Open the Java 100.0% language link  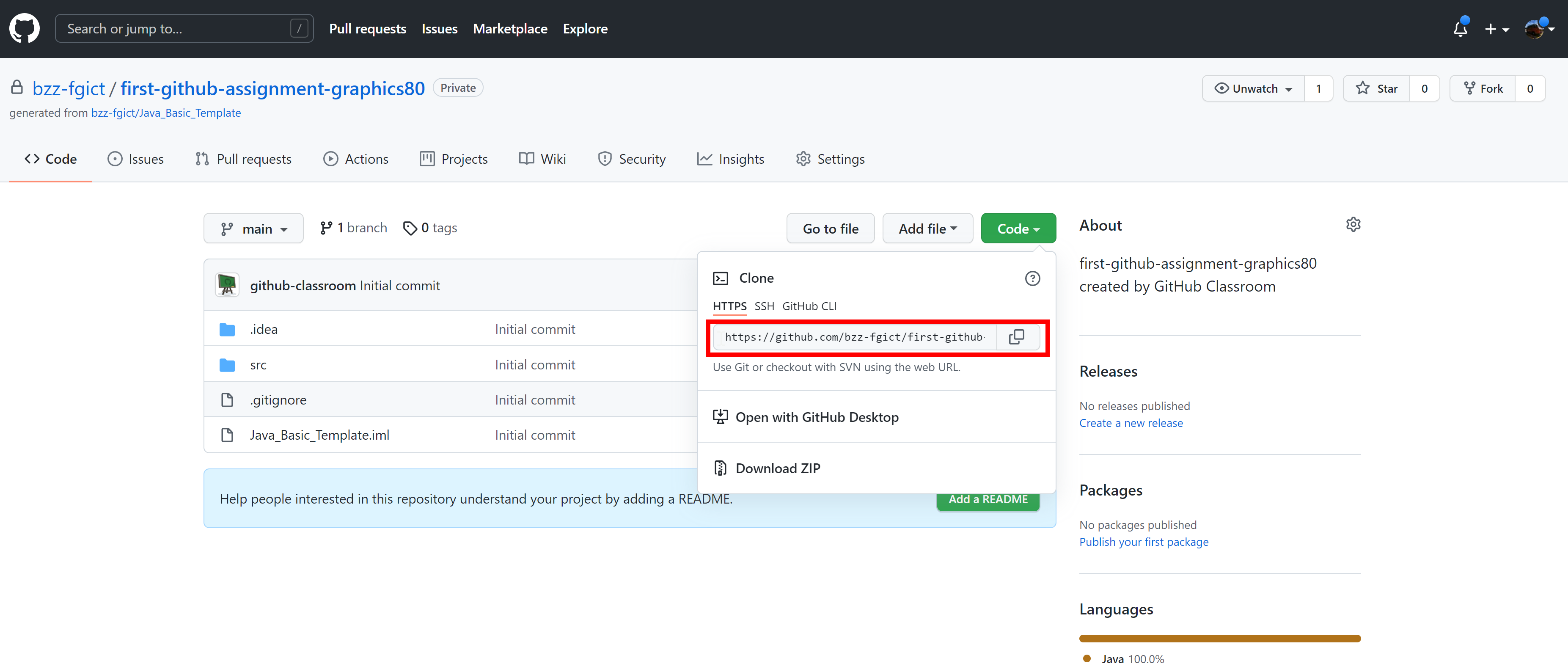(x=1124, y=659)
